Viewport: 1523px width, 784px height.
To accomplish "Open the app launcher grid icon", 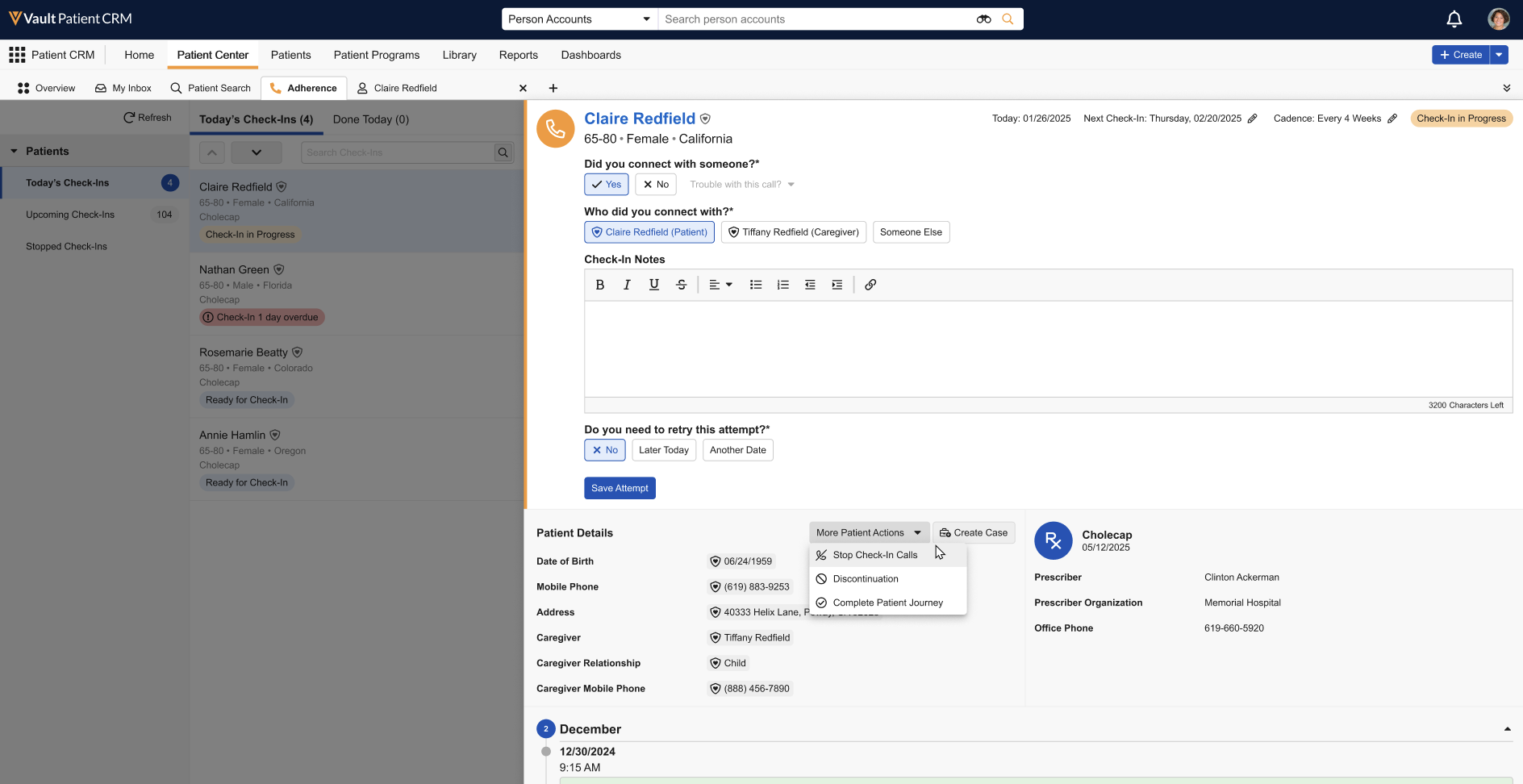I will pos(17,55).
